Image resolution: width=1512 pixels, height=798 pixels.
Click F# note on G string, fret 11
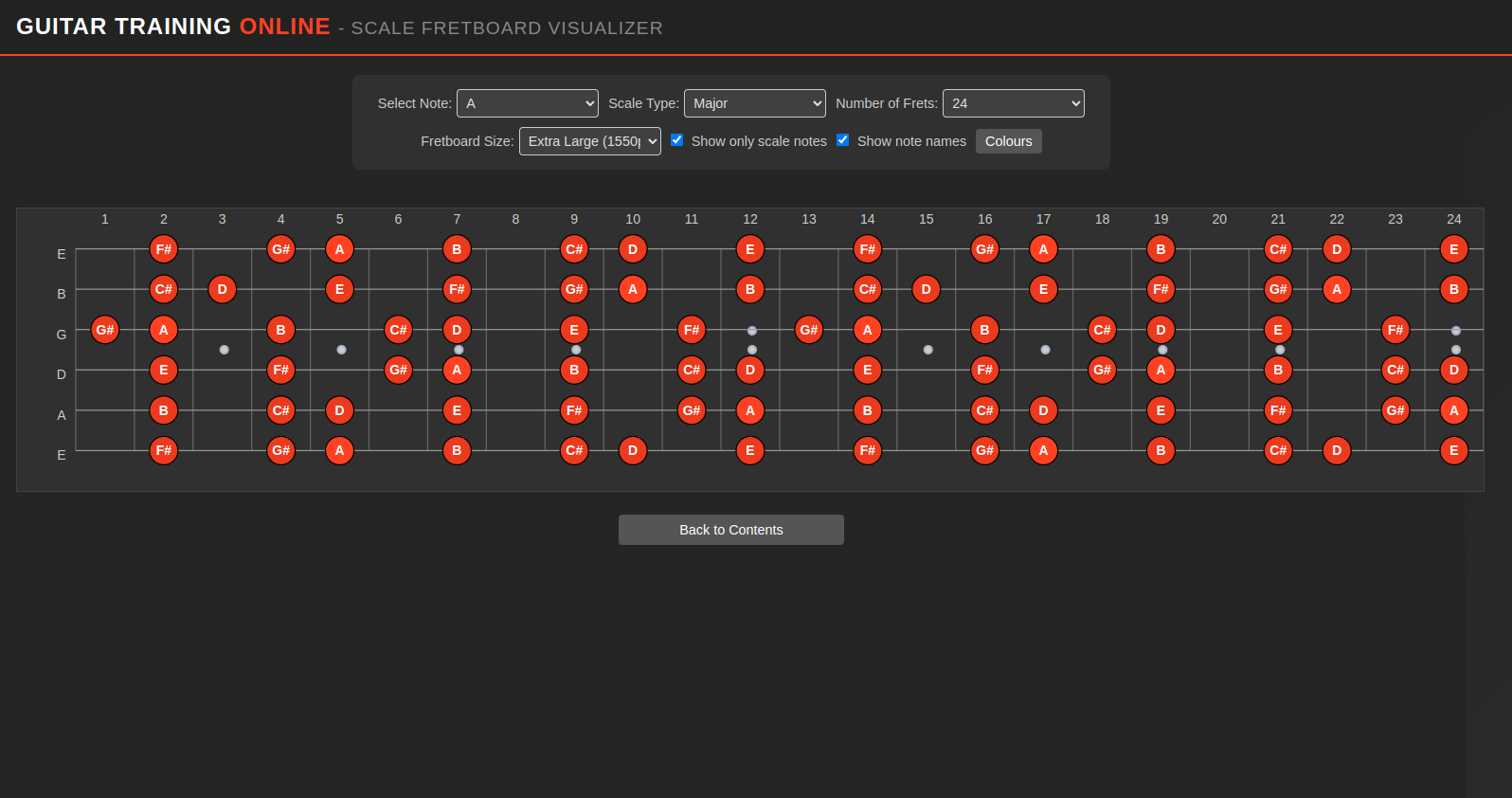692,330
